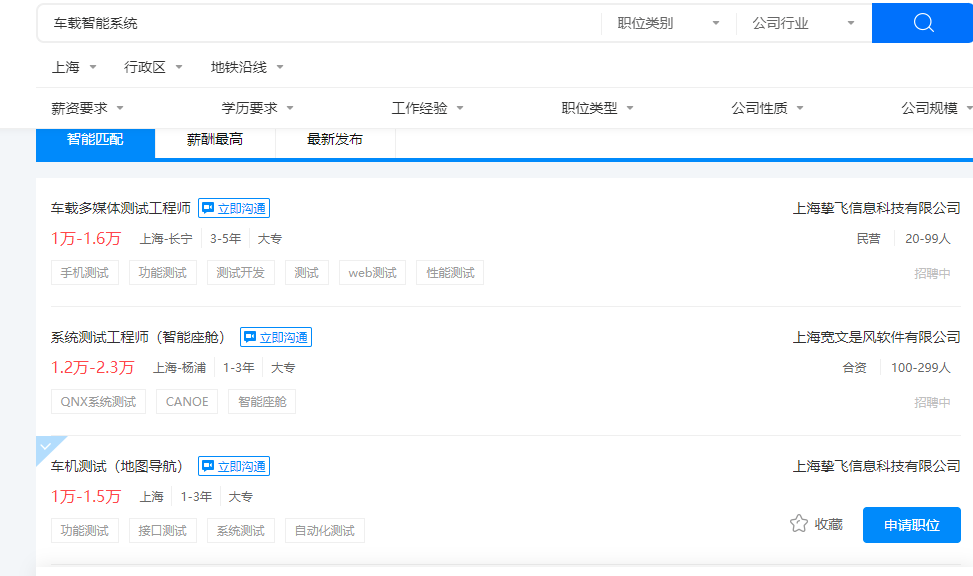Click the 1万-1.6万 salary text
The width and height of the screenshot is (973, 576).
86,238
